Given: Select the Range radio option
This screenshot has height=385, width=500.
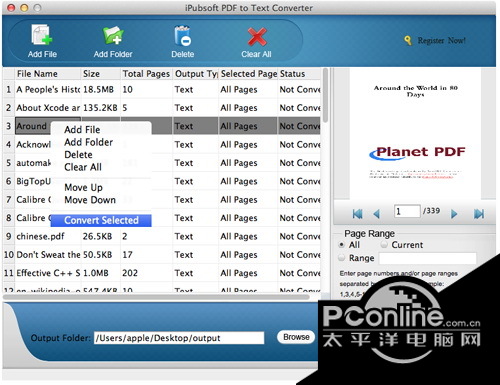Looking at the screenshot, I should click(341, 258).
